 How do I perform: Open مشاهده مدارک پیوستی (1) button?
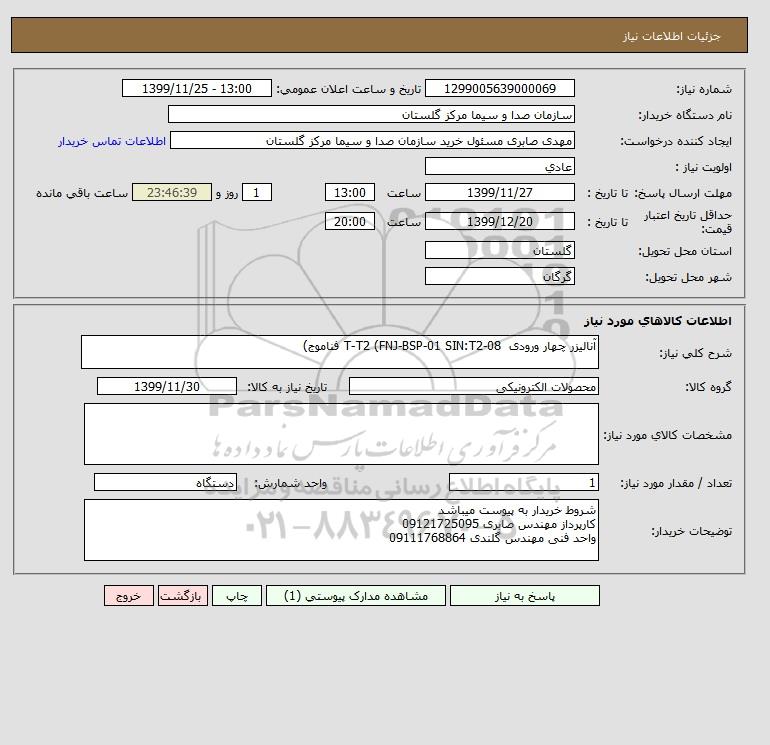pos(356,596)
